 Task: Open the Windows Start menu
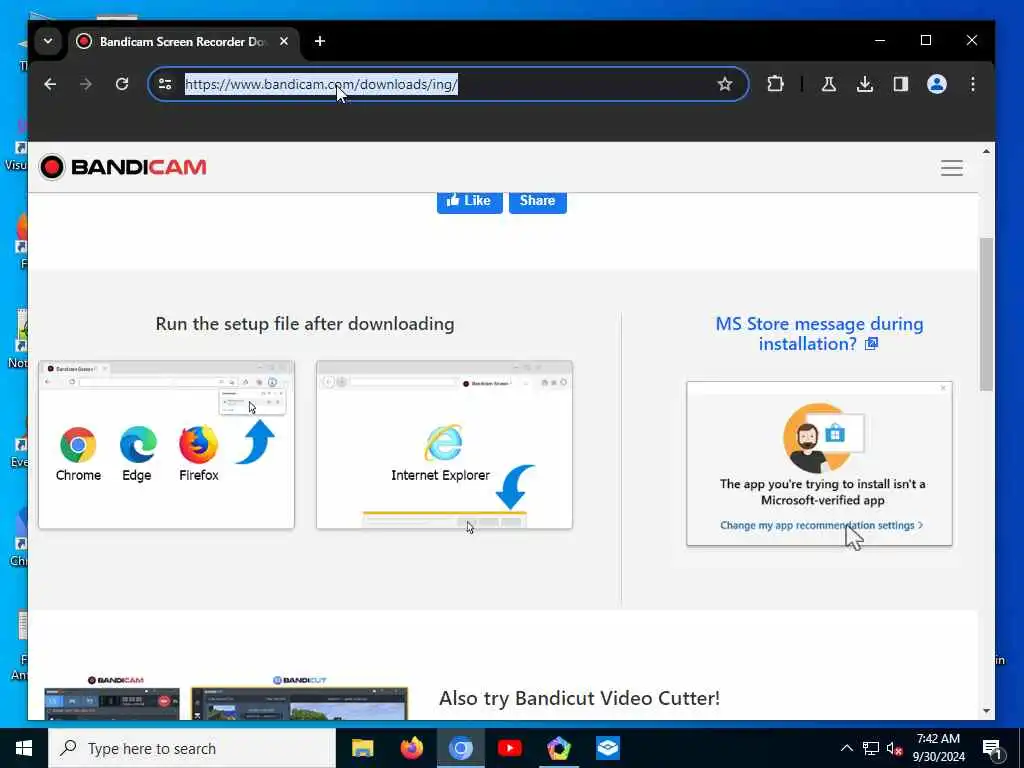24,748
